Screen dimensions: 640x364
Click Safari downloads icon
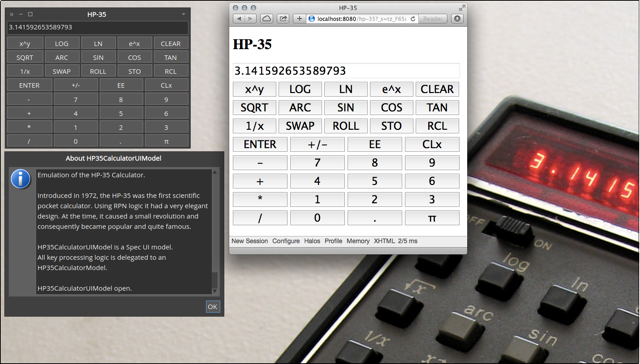coord(457,19)
